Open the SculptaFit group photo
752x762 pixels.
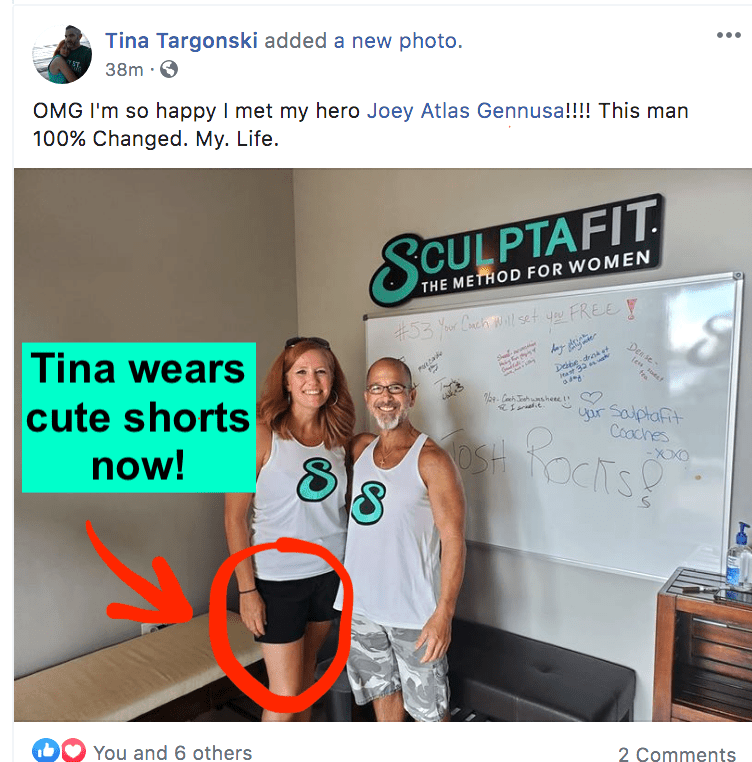pos(383,445)
